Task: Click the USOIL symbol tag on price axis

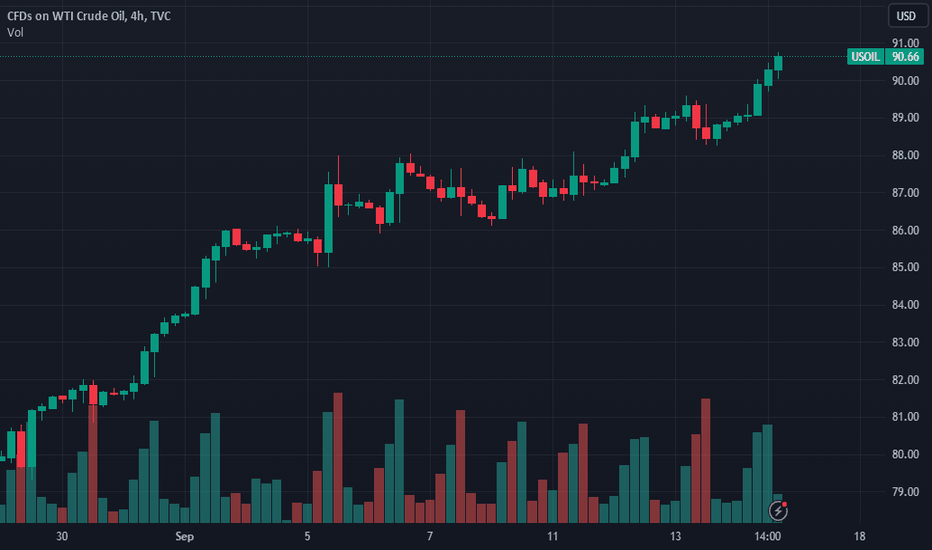Action: tap(865, 57)
